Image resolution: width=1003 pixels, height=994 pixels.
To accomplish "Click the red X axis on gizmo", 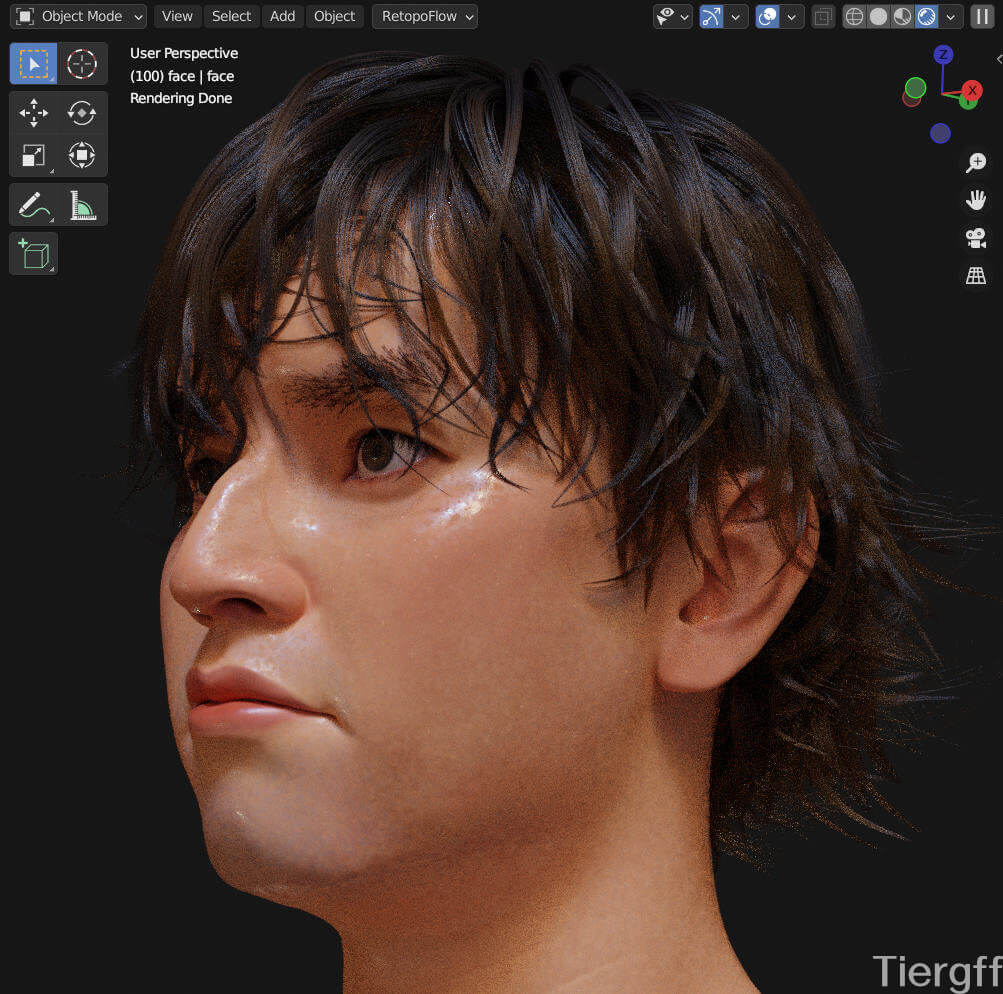I will (x=971, y=91).
